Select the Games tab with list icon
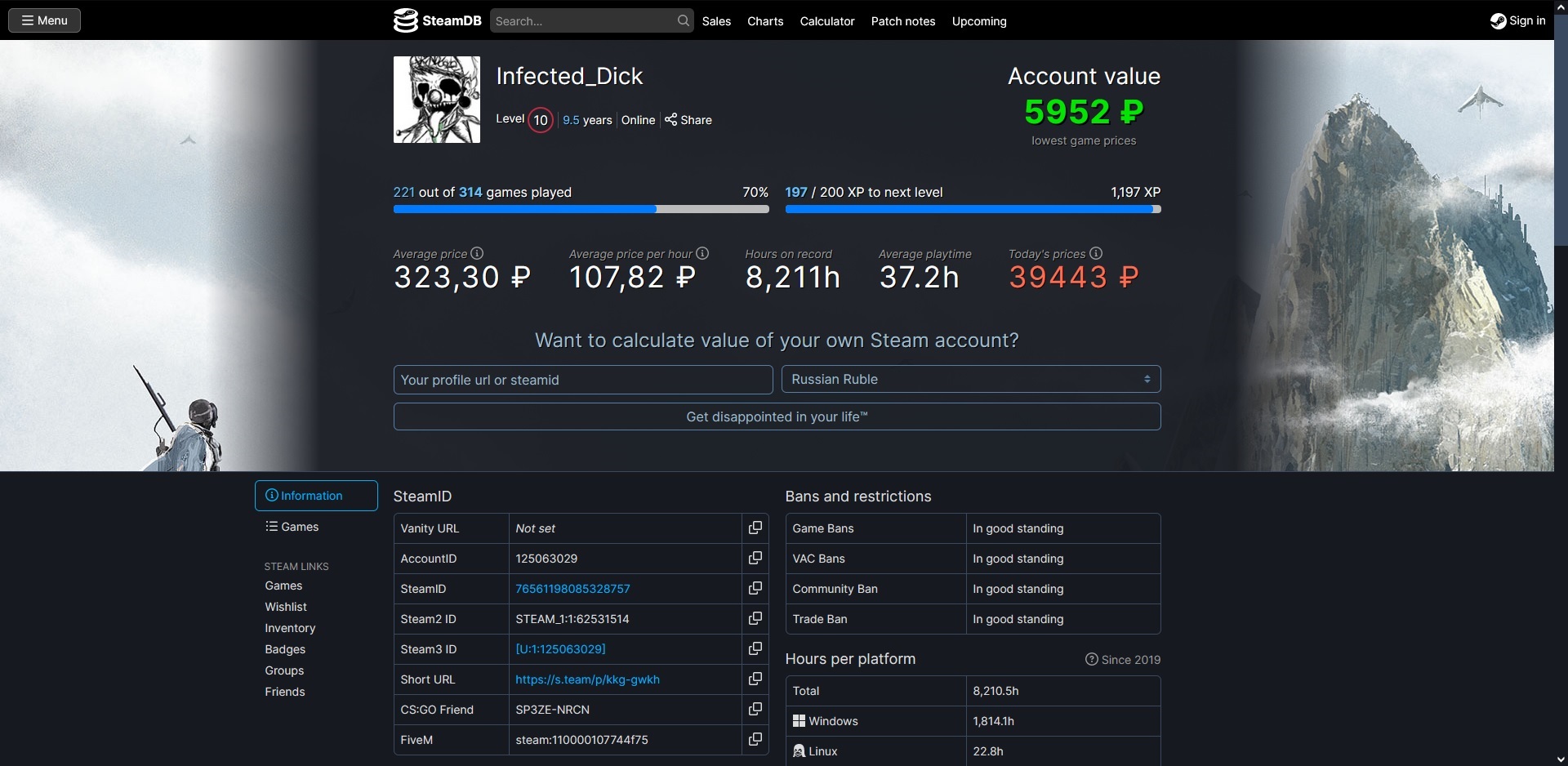Viewport: 1568px width, 766px height. 292,527
